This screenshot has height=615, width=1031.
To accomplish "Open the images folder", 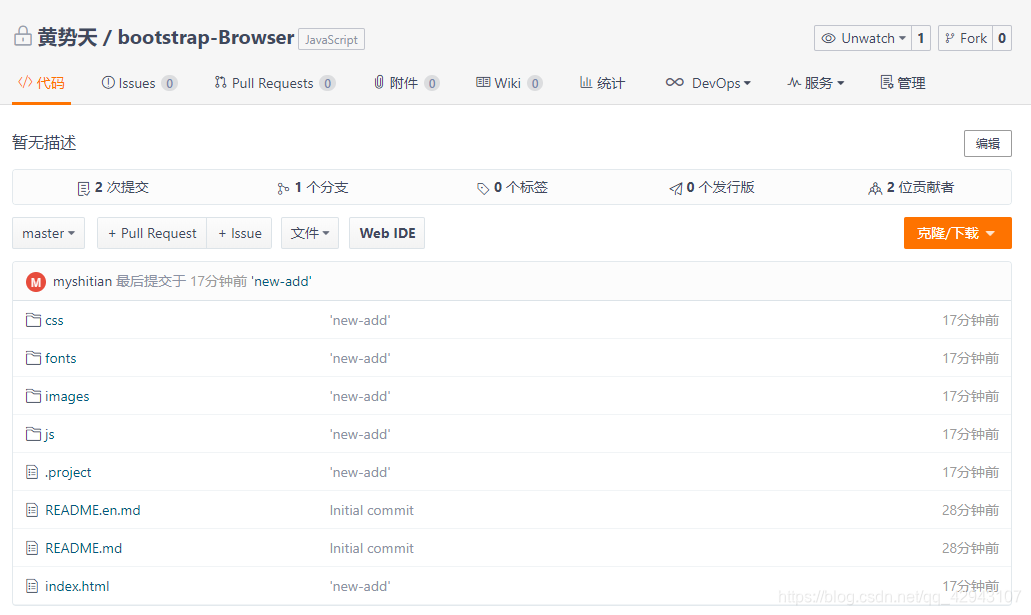I will click(x=67, y=396).
